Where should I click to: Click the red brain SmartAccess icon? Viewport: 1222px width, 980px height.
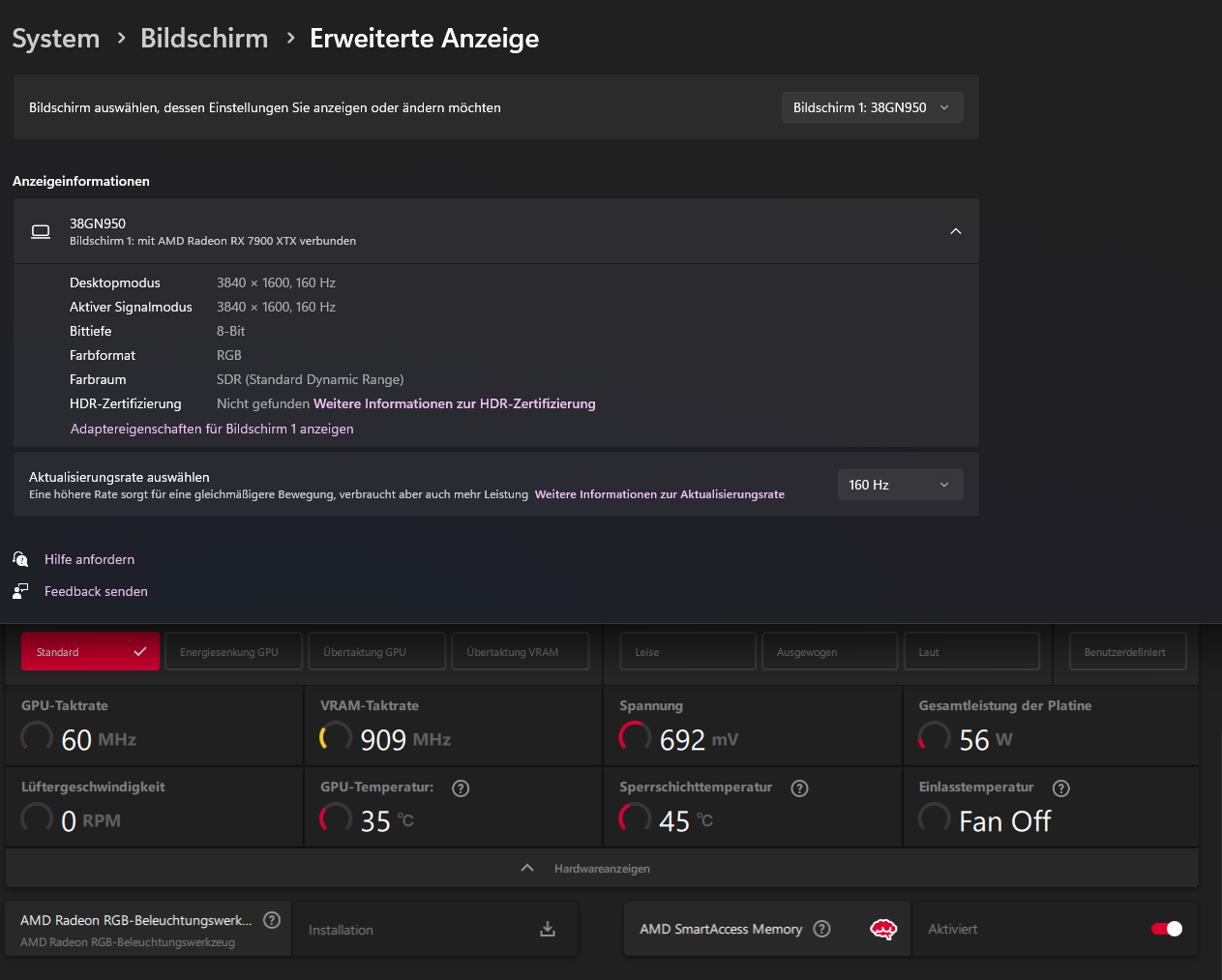[883, 929]
